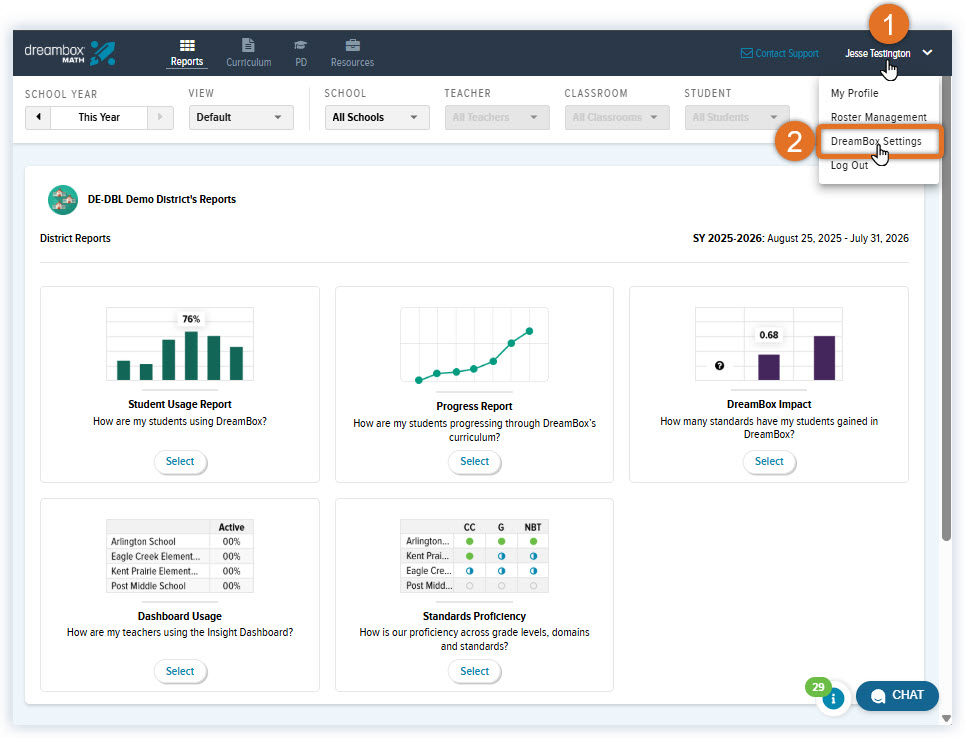965x738 pixels.
Task: Choose DreamBox Settings from the menu
Action: click(878, 142)
